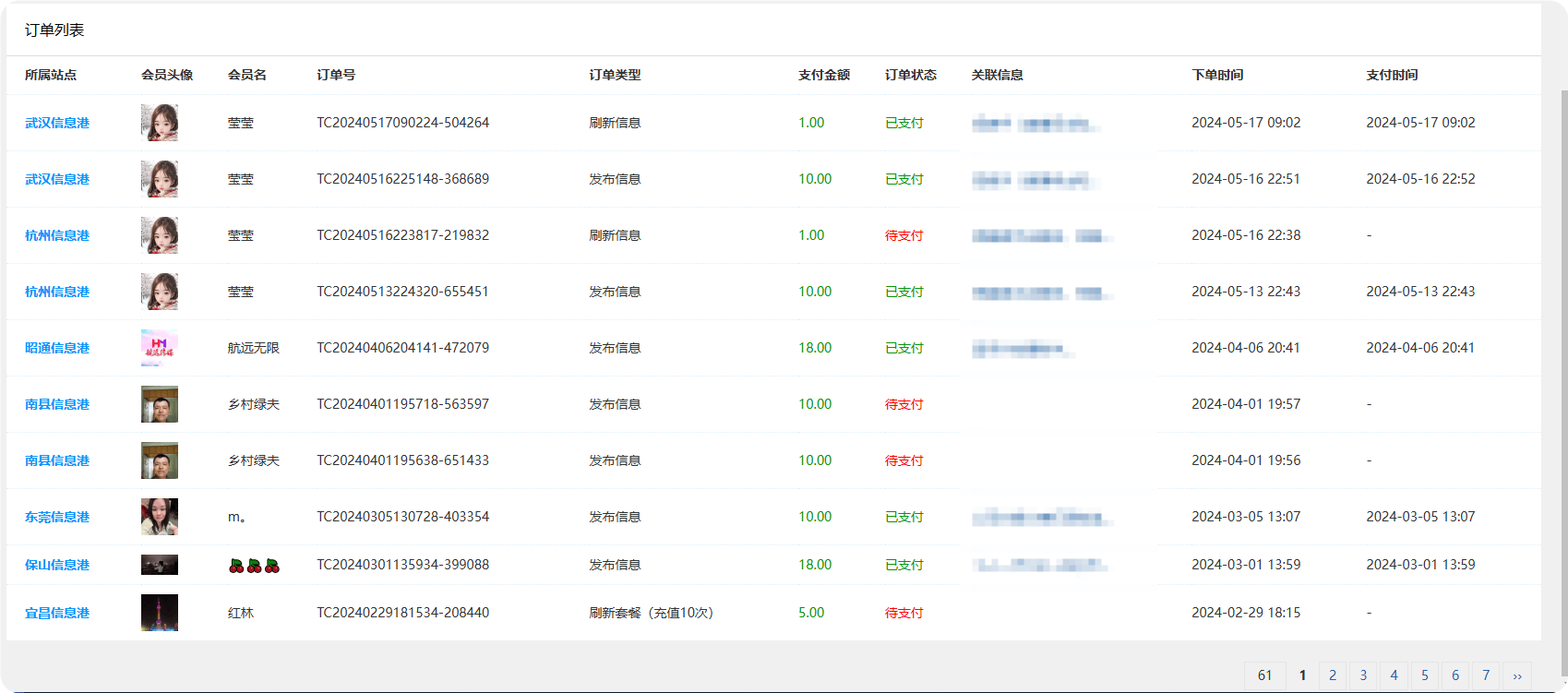Image resolution: width=1568 pixels, height=693 pixels.
Task: Go to page 3
Action: tap(1363, 675)
